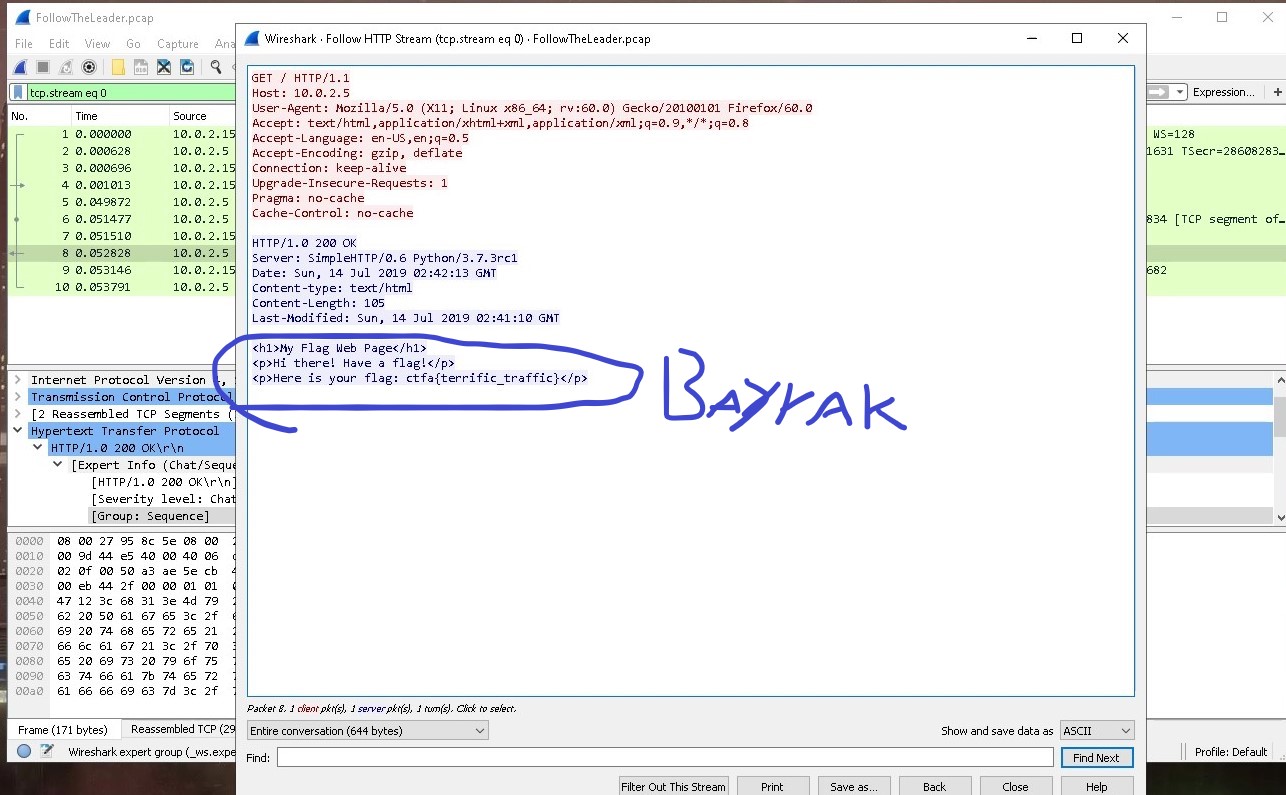Switch to Reassembled TCP tab
Viewport: 1286px width, 795px height.
[182, 730]
